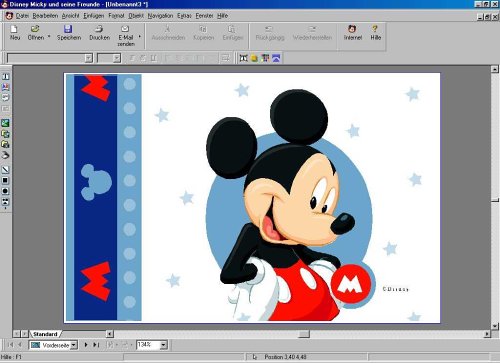Open the 134% zoom dropdown
This screenshot has height=363, width=500.
(x=164, y=345)
